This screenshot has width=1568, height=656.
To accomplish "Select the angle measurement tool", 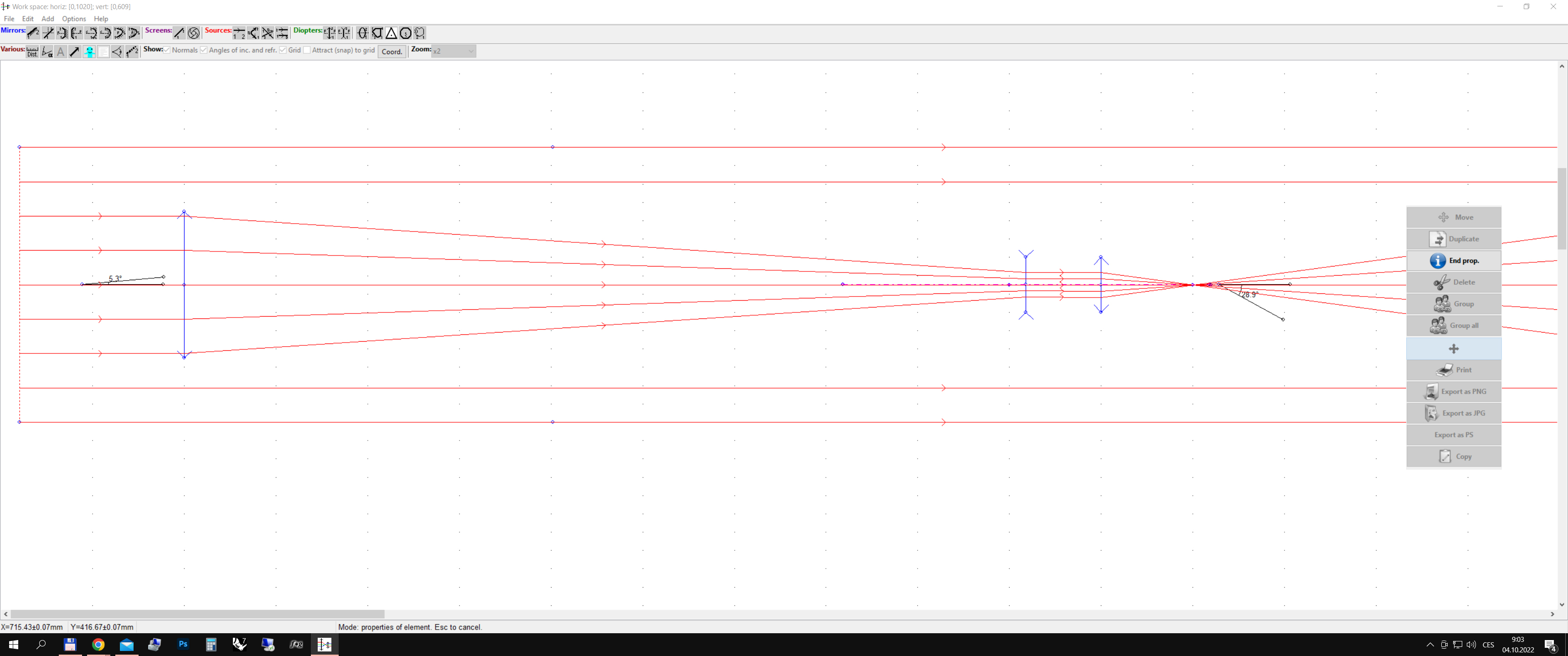I will tap(47, 52).
